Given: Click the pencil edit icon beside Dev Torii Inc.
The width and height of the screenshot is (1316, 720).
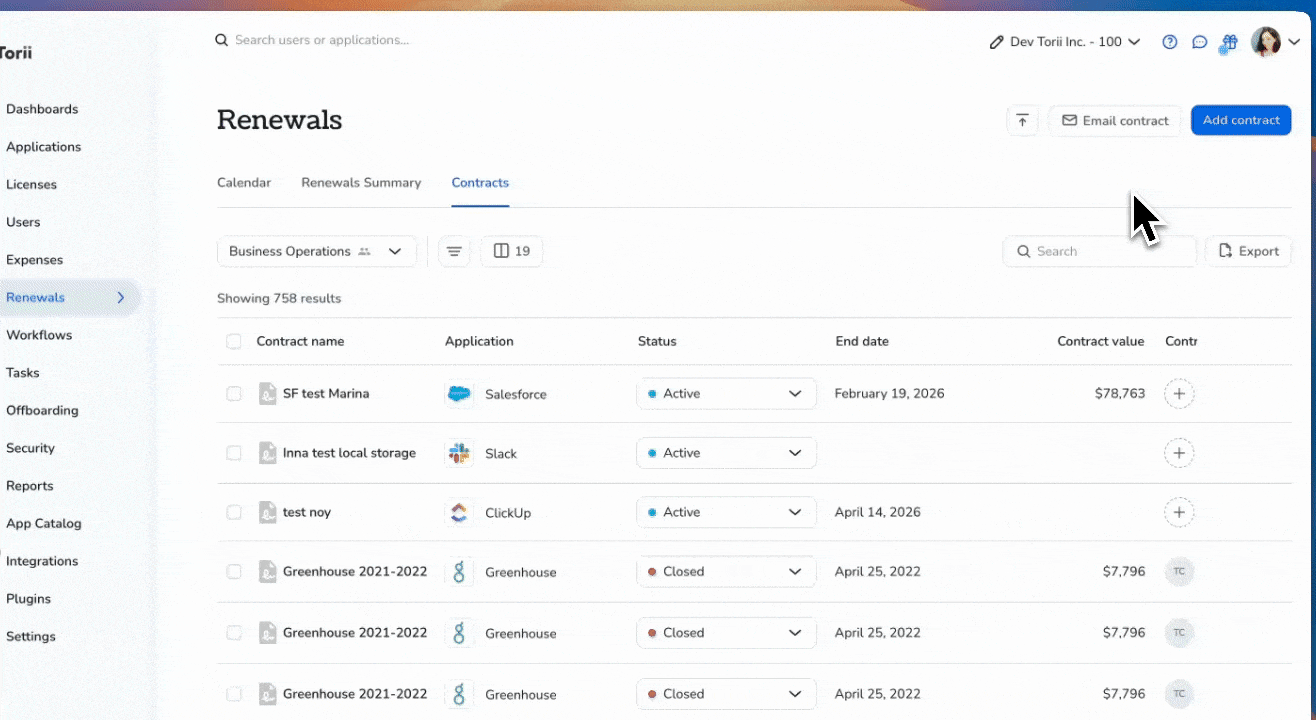Looking at the screenshot, I should click(996, 42).
